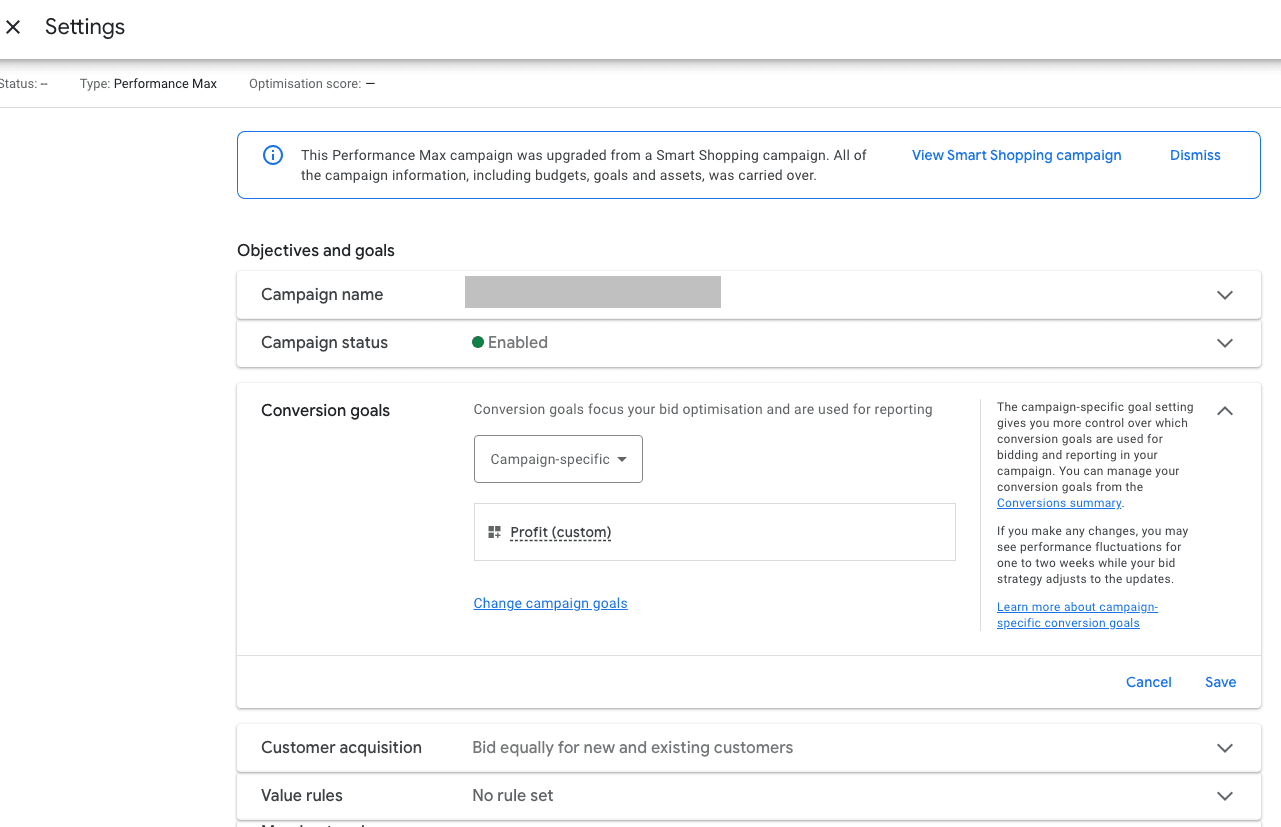Viewport: 1281px width, 827px height.
Task: Expand the Campaign status section chevron
Action: (1225, 343)
